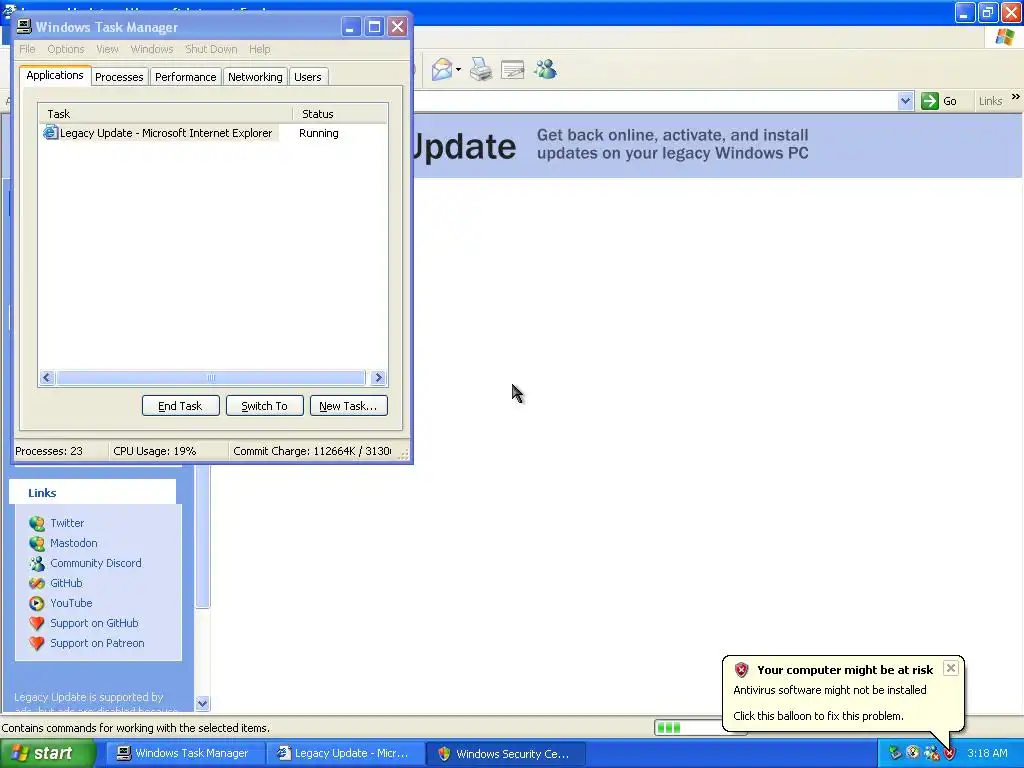Click the Messenger tray icon
1024x768 pixels.
tap(931, 754)
